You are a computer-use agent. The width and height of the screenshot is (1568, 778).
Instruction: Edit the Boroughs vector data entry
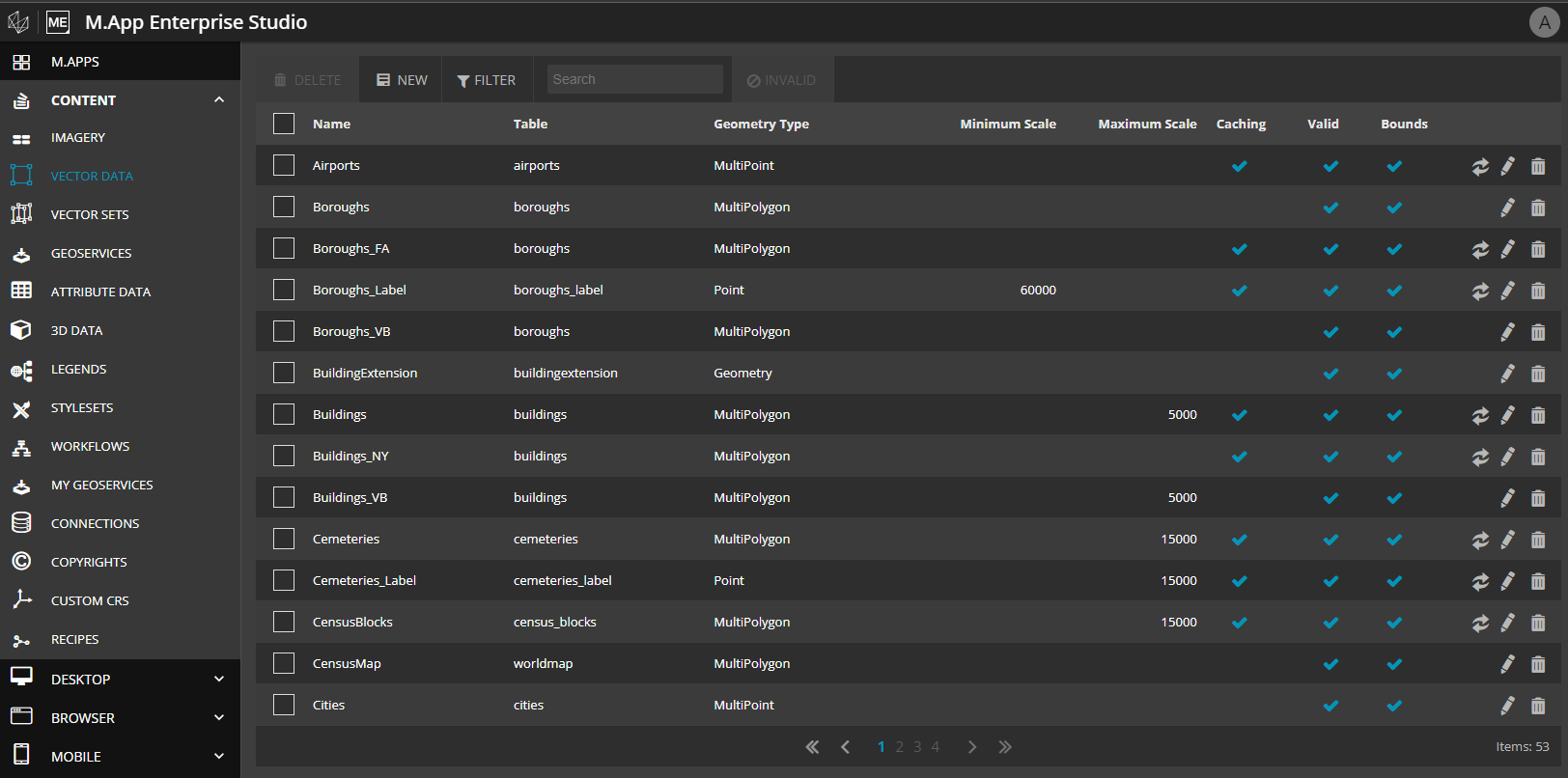1507,208
